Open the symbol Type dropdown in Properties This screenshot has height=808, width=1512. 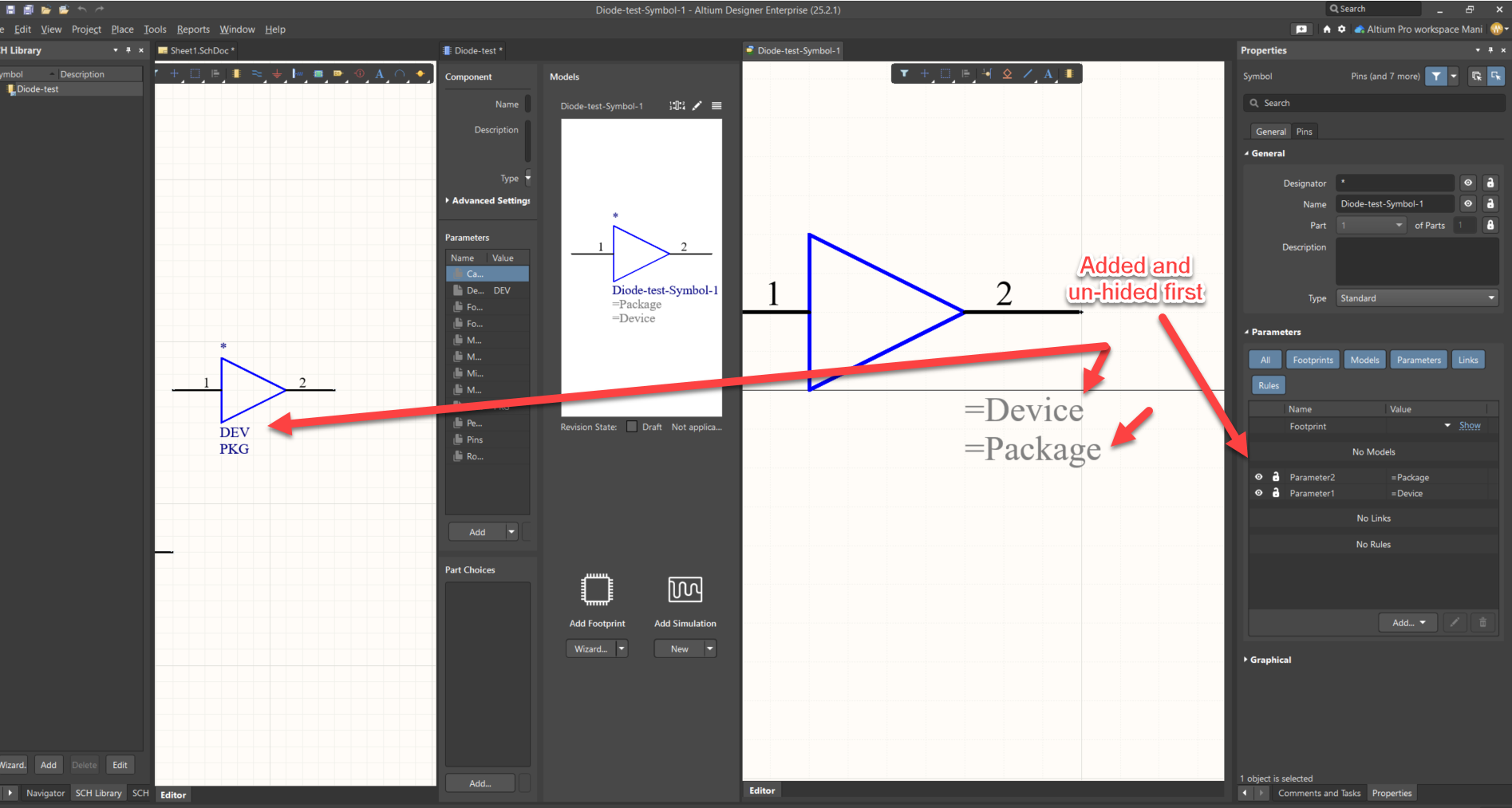click(x=1417, y=298)
